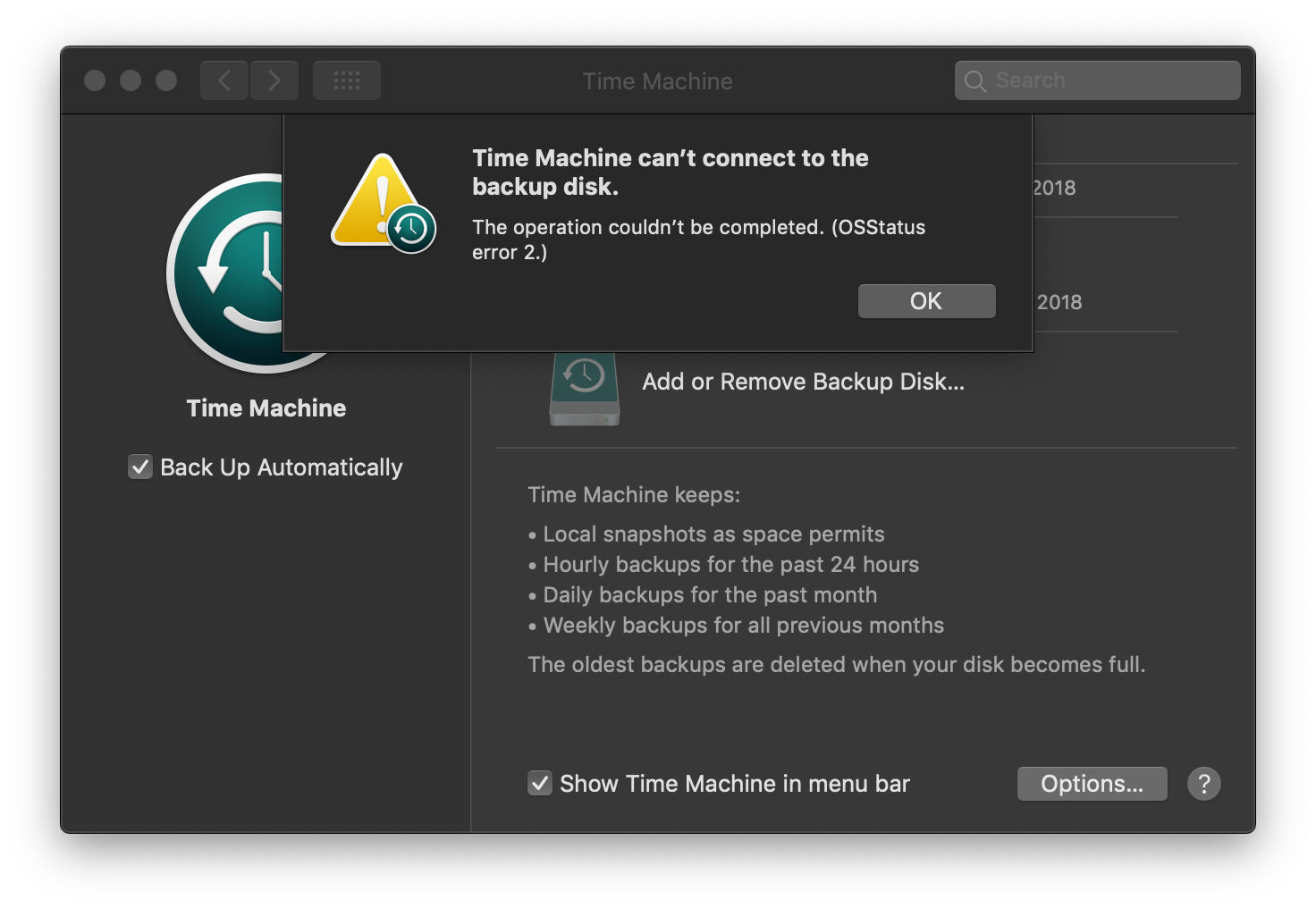1316x908 pixels.
Task: Click the warning icon in the alert
Action: pos(384,203)
